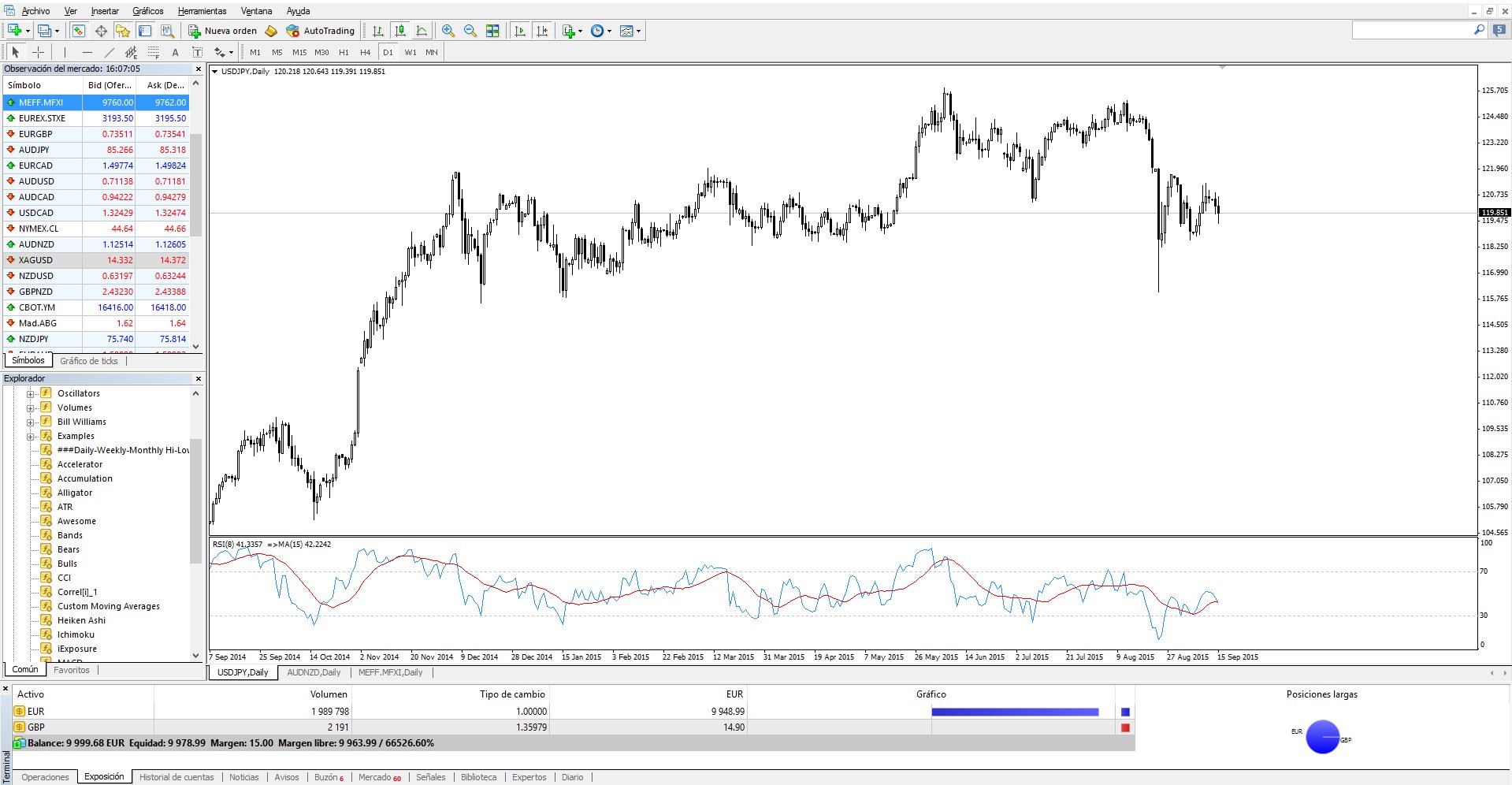Open the Herramientas menu
This screenshot has width=1512, height=785.
[202, 11]
